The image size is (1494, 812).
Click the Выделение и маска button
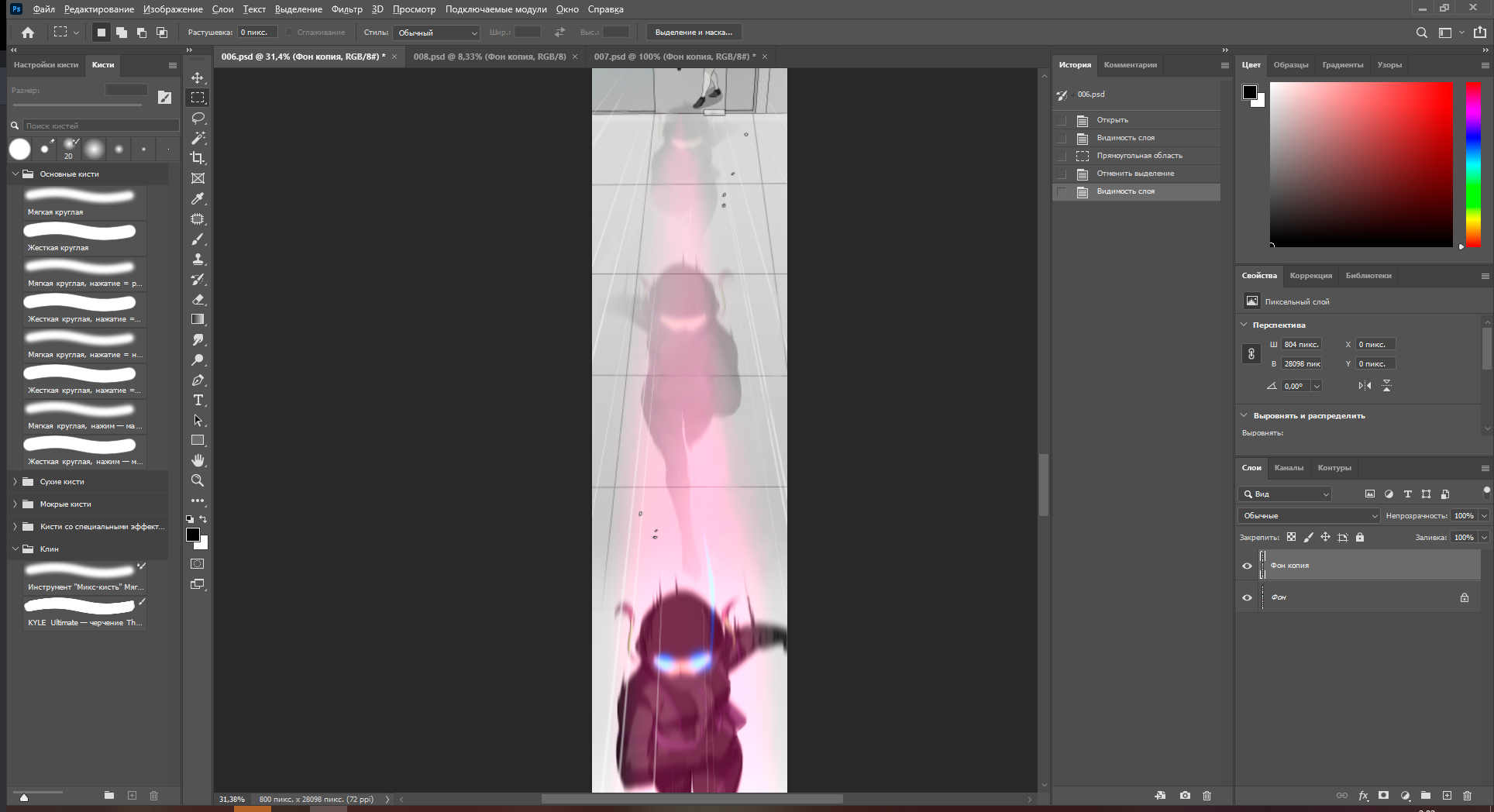694,33
